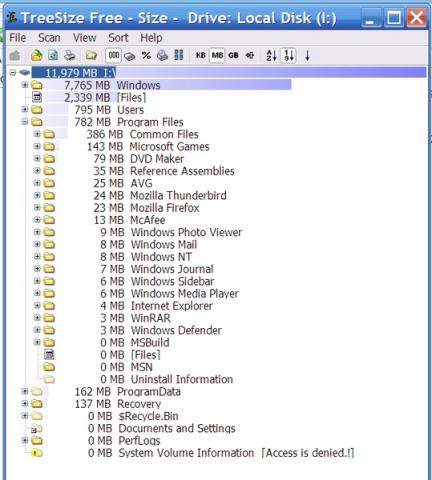Image resolution: width=432 pixels, height=480 pixels.
Task: Expand the Common Files folder node
Action: pos(37,134)
